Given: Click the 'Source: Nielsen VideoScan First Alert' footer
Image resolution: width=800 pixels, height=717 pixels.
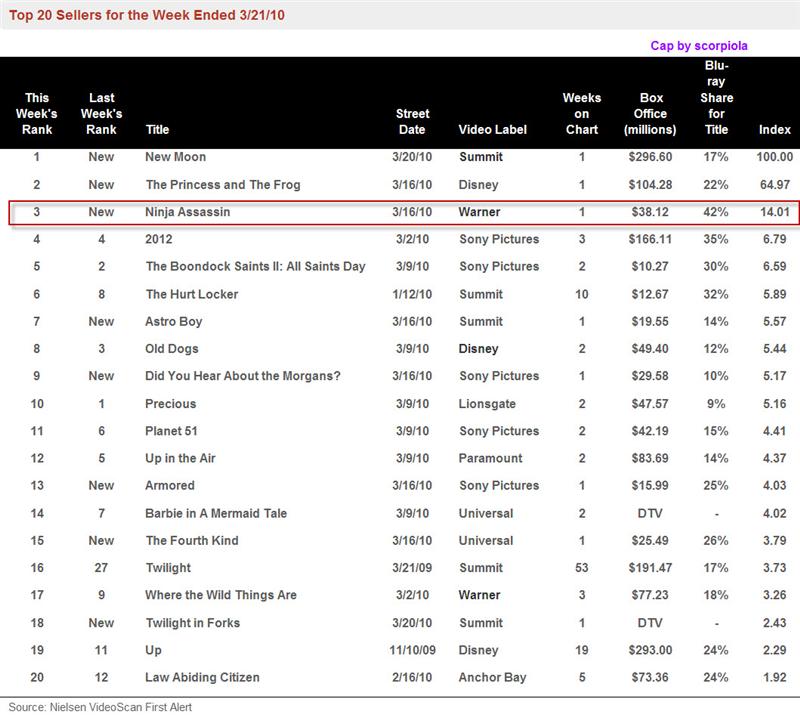Looking at the screenshot, I should coord(100,707).
